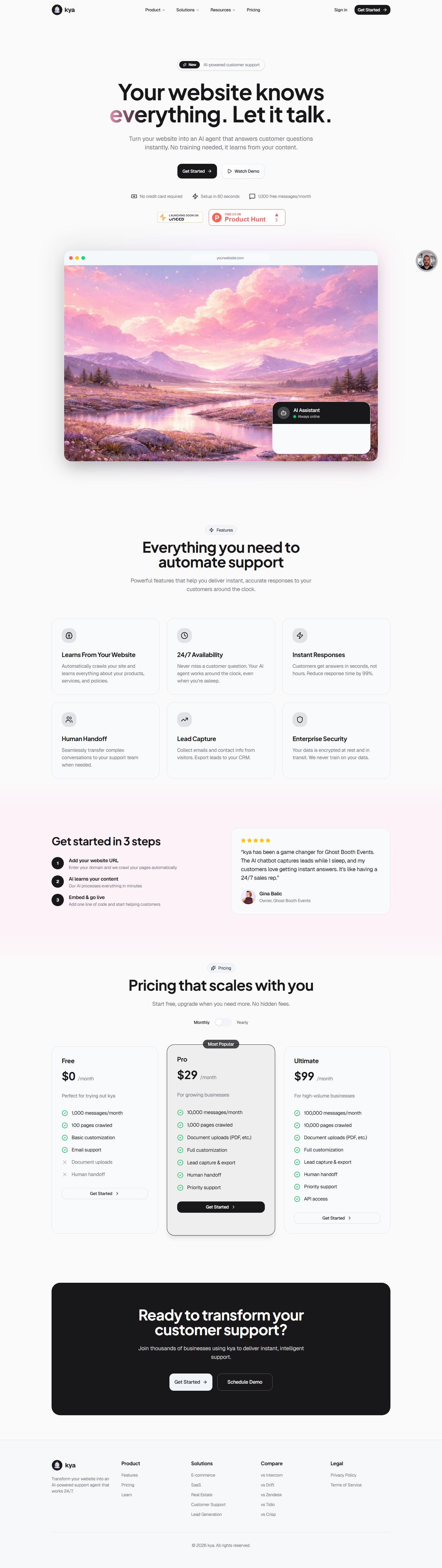Screen dimensions: 442x1568
Task: Click the Enterprise Security shield icon
Action: 300,720
